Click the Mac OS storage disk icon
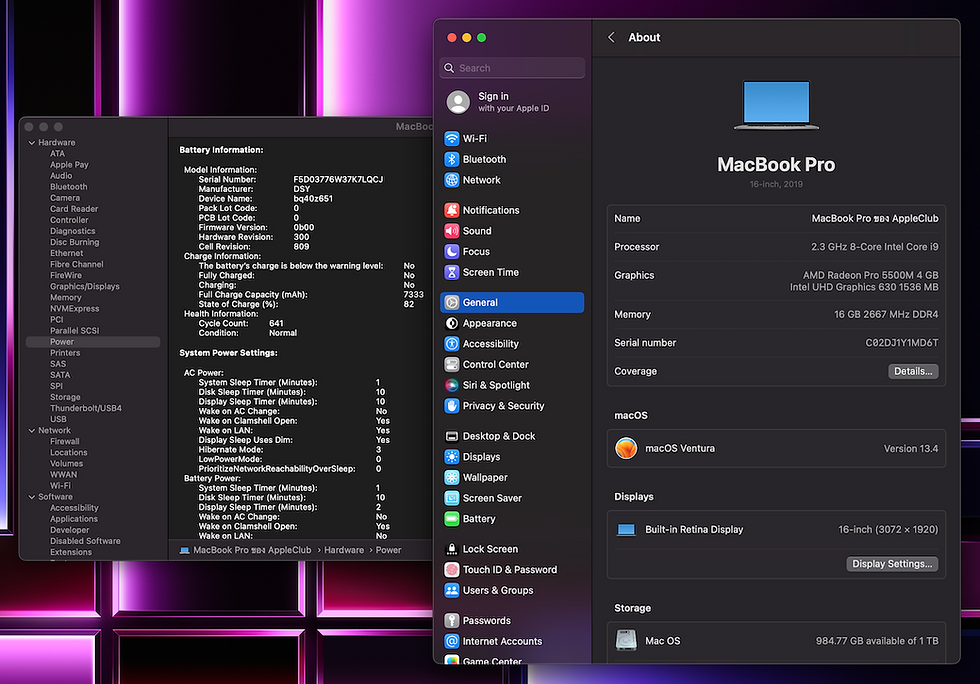The image size is (980, 684). pos(626,641)
